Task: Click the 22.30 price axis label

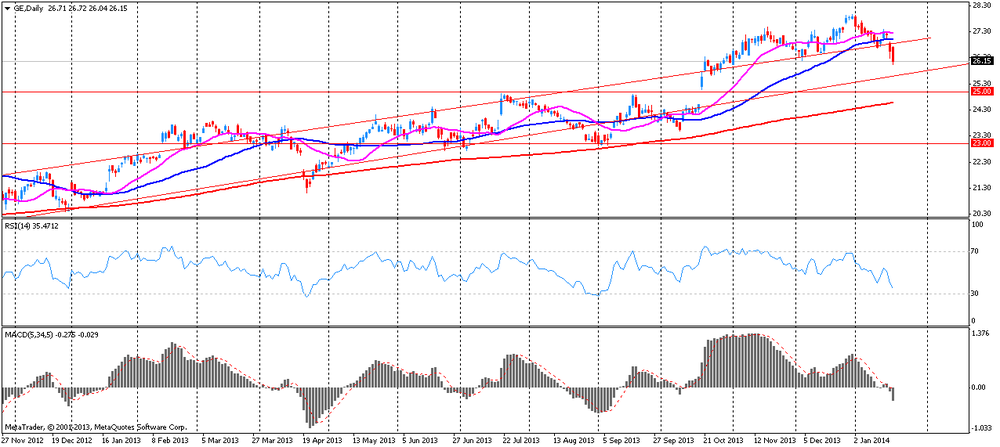Action: [x=980, y=162]
